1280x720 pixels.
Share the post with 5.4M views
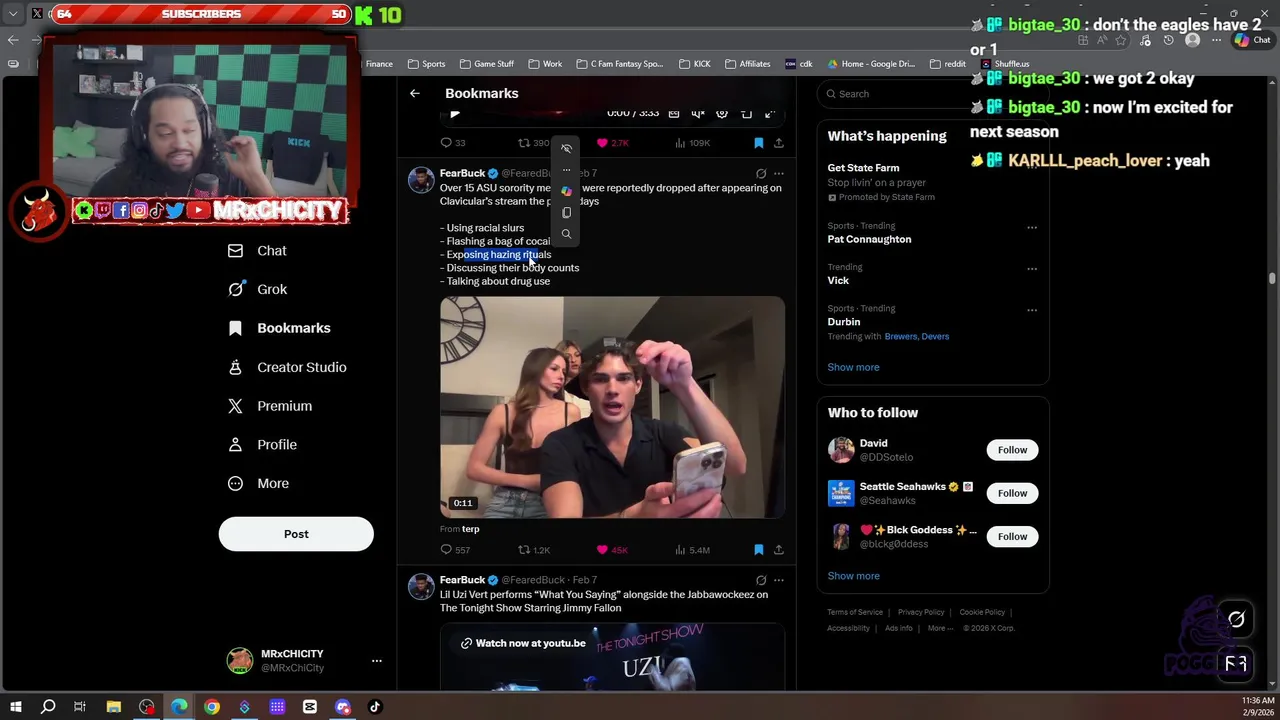pyautogui.click(x=779, y=550)
